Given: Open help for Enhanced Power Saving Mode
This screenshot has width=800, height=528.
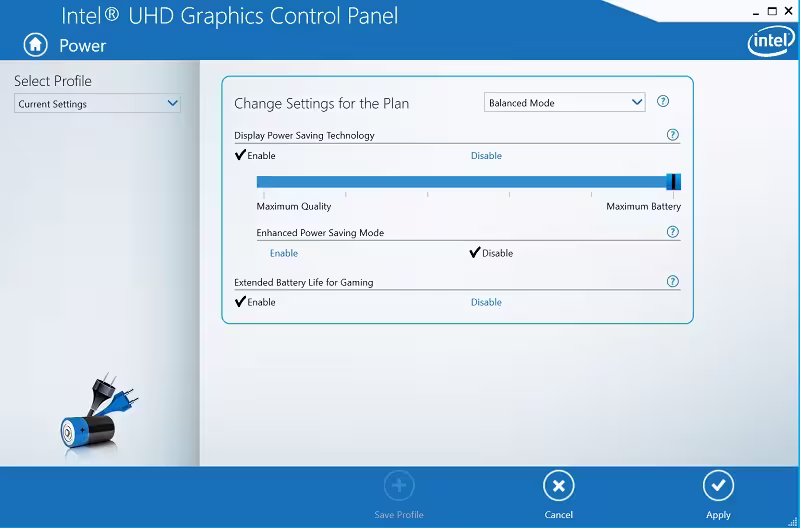Looking at the screenshot, I should tap(672, 232).
